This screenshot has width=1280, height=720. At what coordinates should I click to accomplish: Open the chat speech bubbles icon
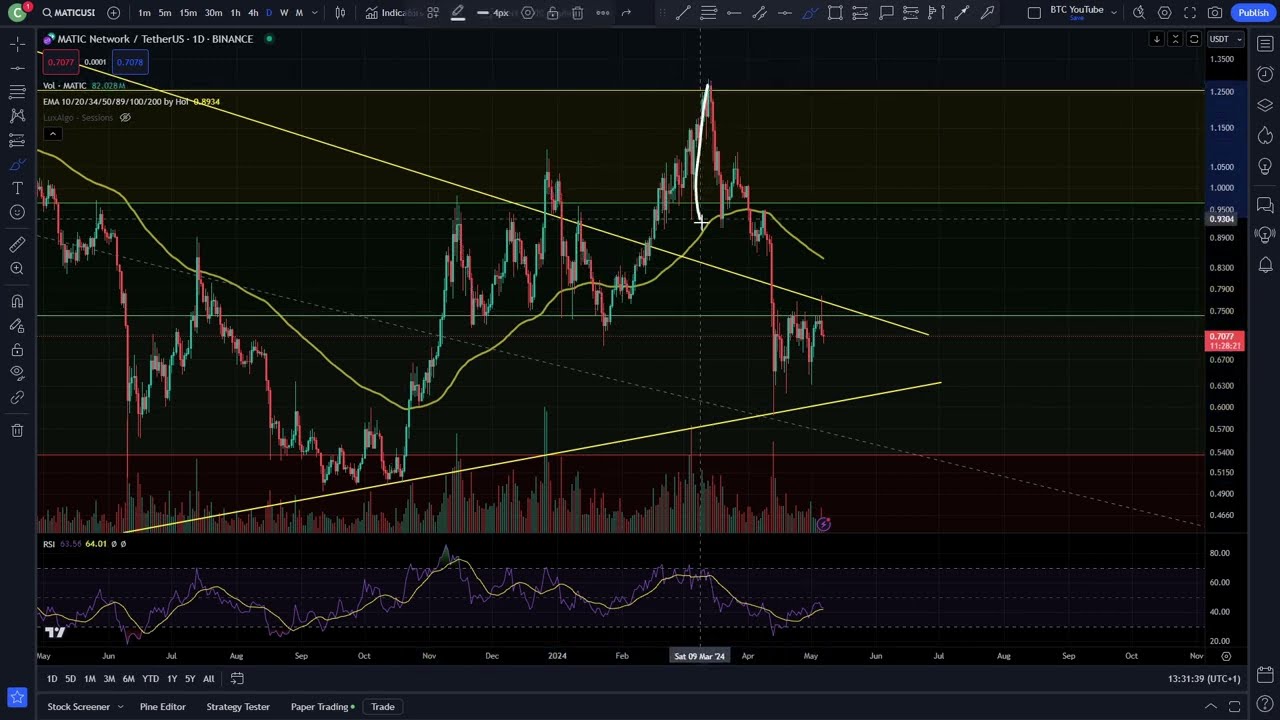pyautogui.click(x=1265, y=205)
